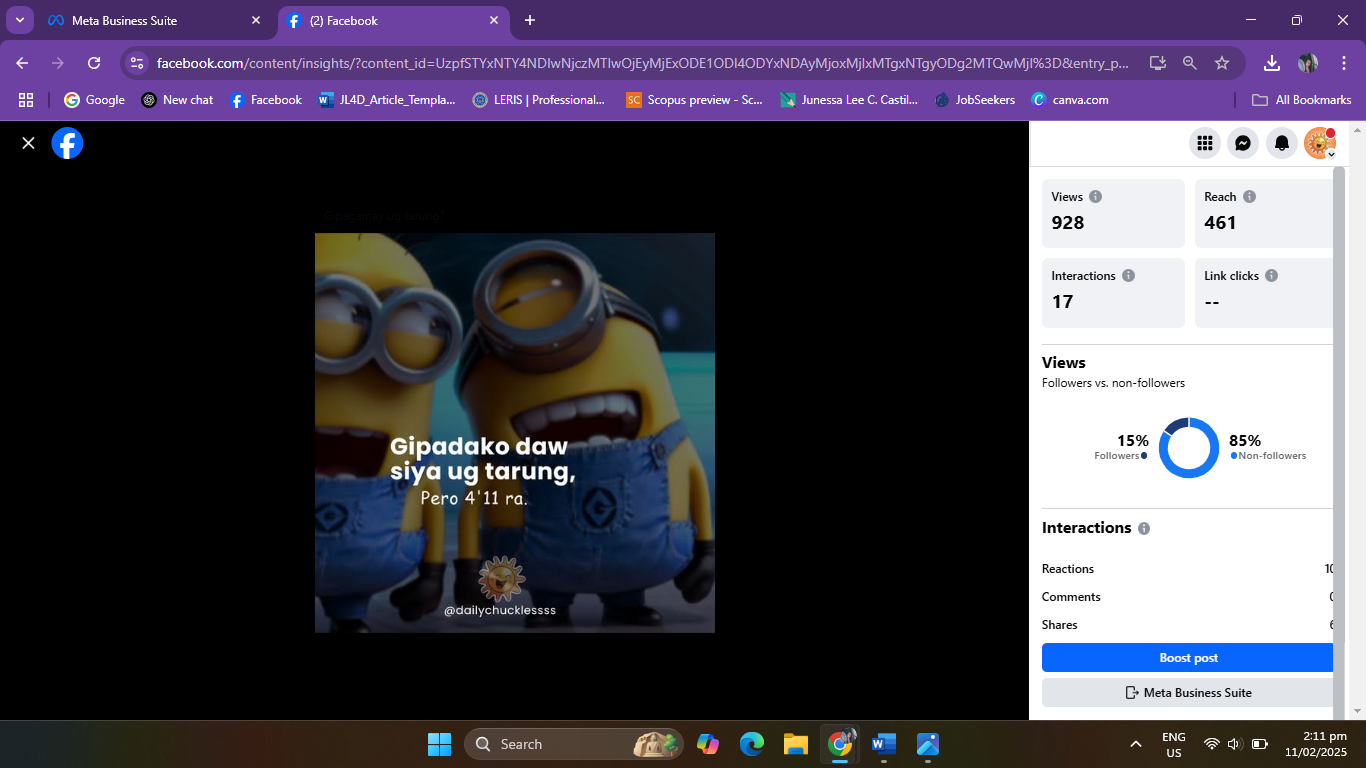
Task: Open the notifications bell
Action: click(x=1281, y=143)
